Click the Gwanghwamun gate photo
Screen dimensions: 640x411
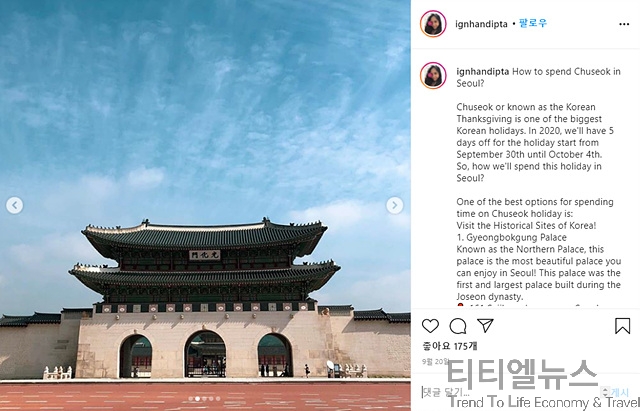pyautogui.click(x=205, y=205)
